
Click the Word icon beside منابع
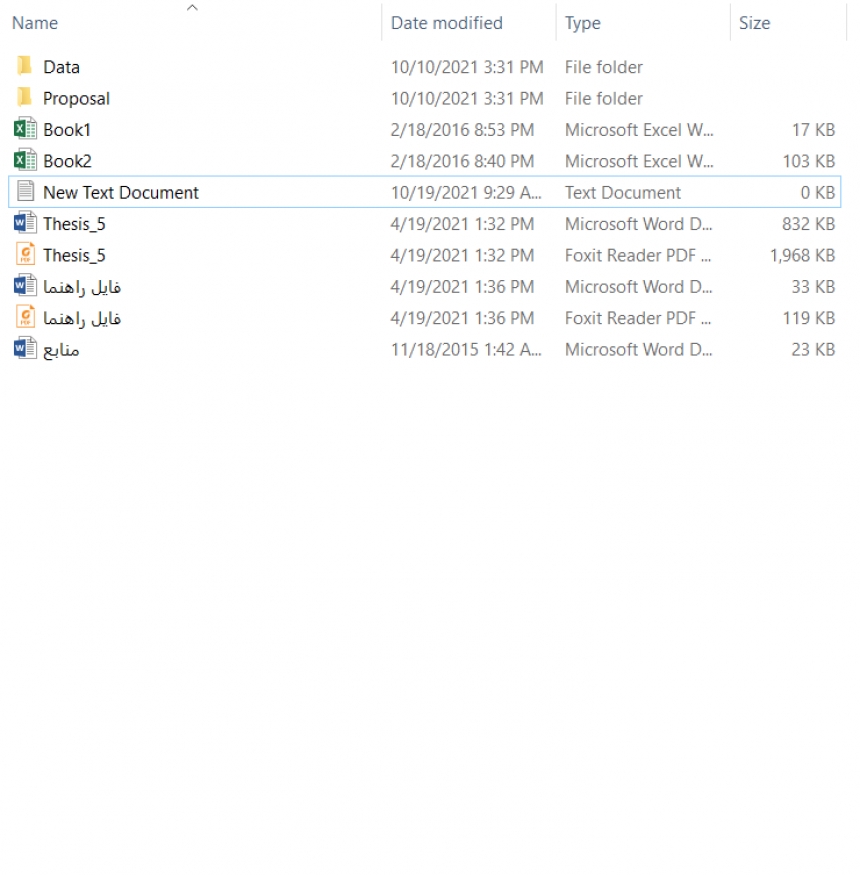point(25,349)
